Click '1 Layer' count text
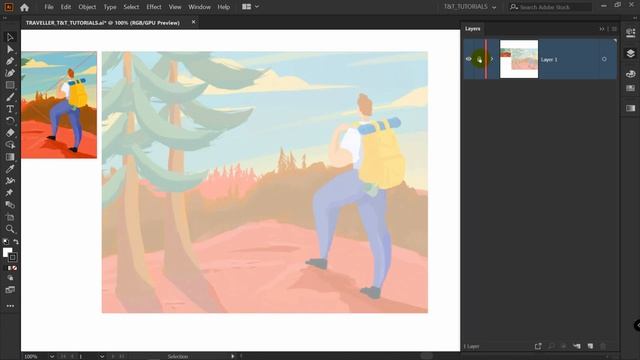Viewport: 640px width, 360px height. pyautogui.click(x=471, y=346)
